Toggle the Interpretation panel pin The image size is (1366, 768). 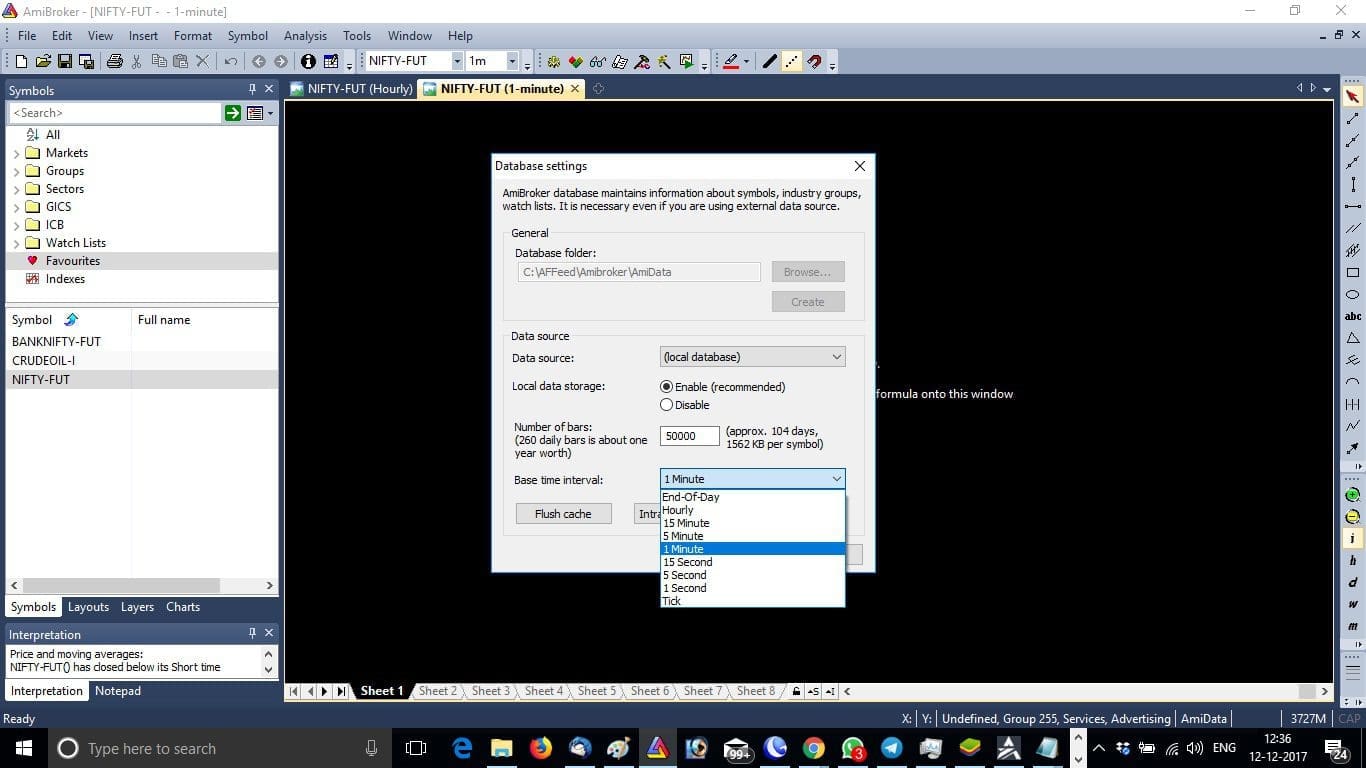(252, 633)
